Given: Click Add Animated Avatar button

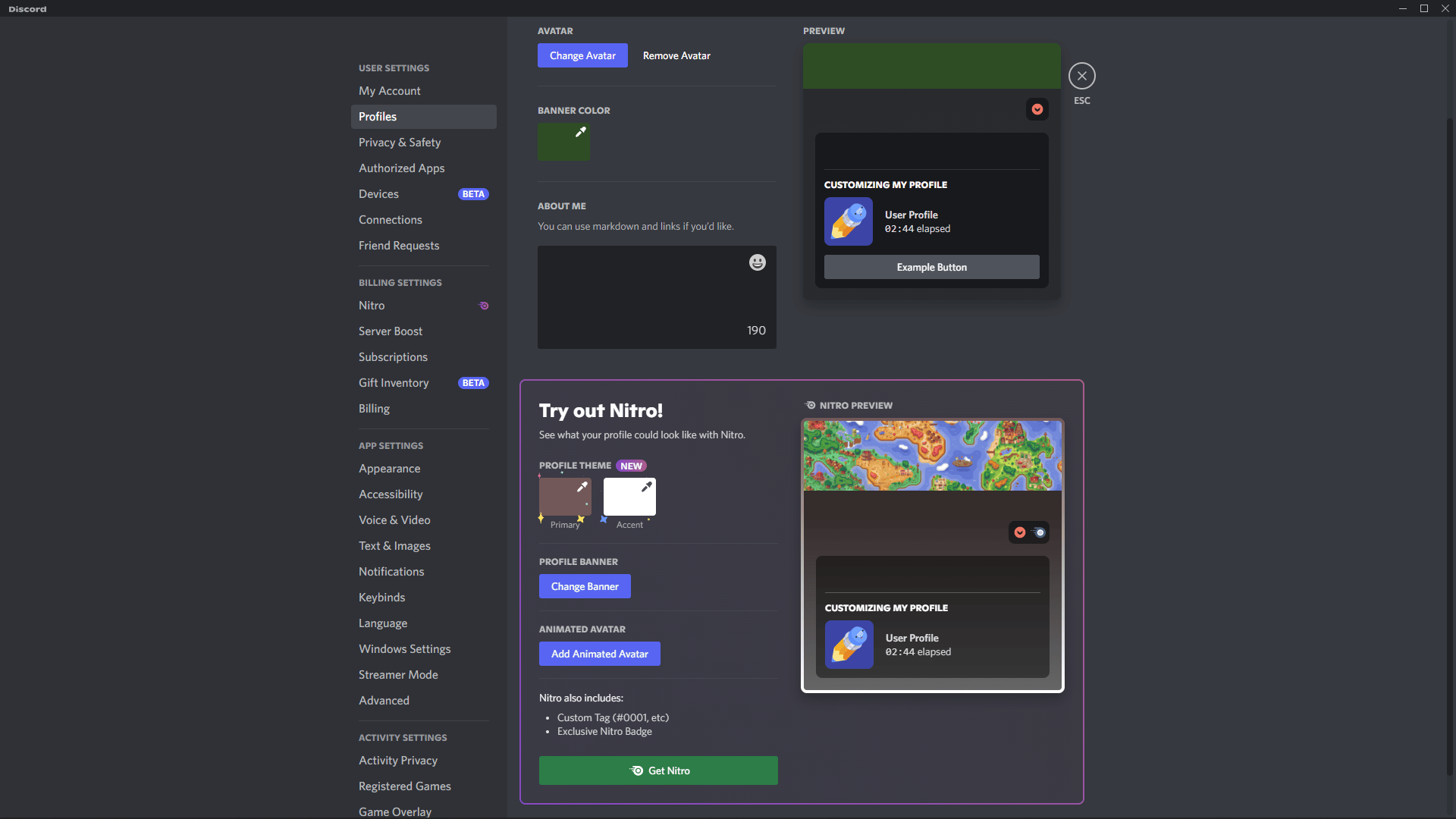Looking at the screenshot, I should click(x=599, y=654).
